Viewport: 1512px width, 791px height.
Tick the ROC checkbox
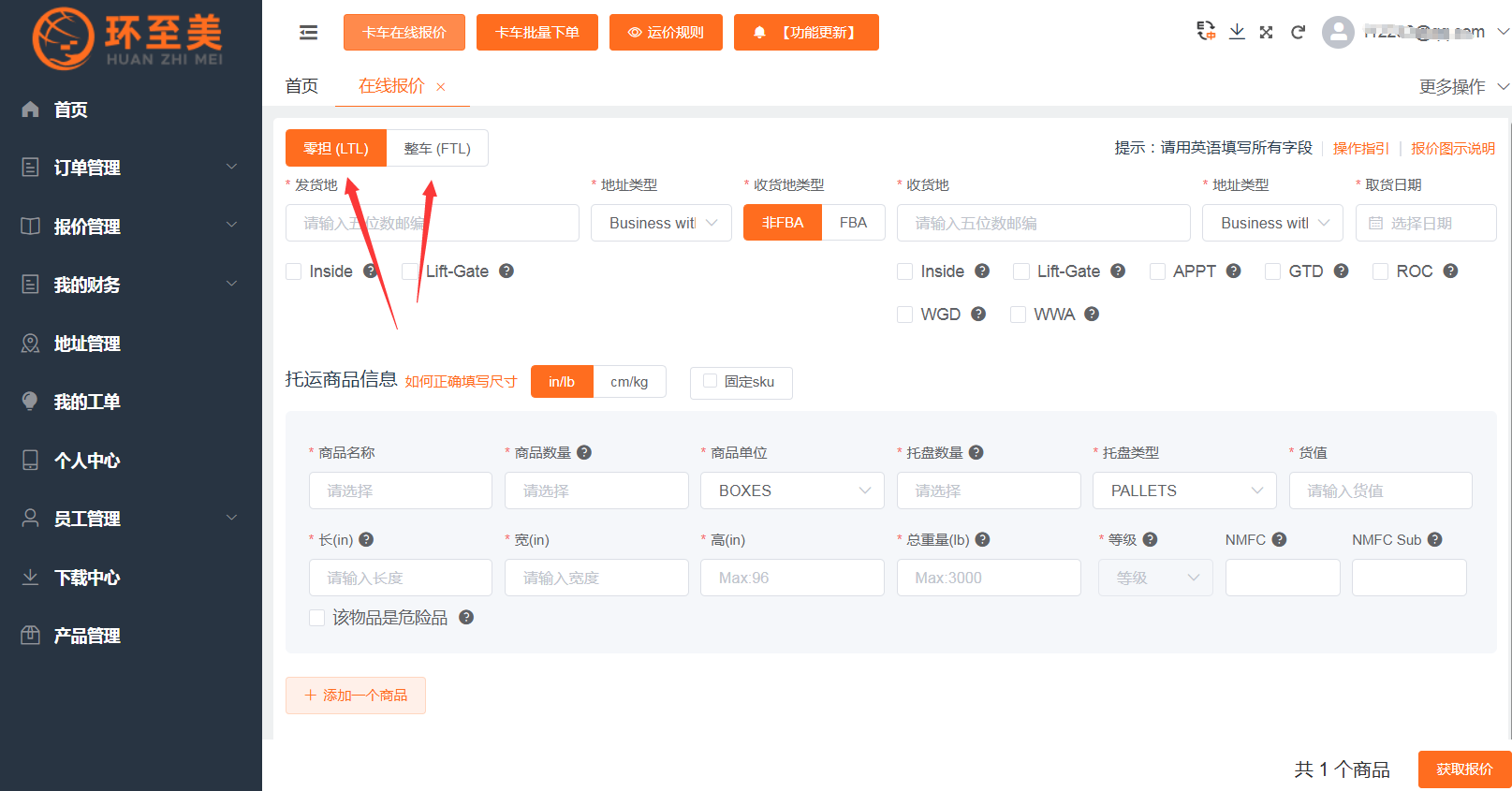click(1380, 271)
